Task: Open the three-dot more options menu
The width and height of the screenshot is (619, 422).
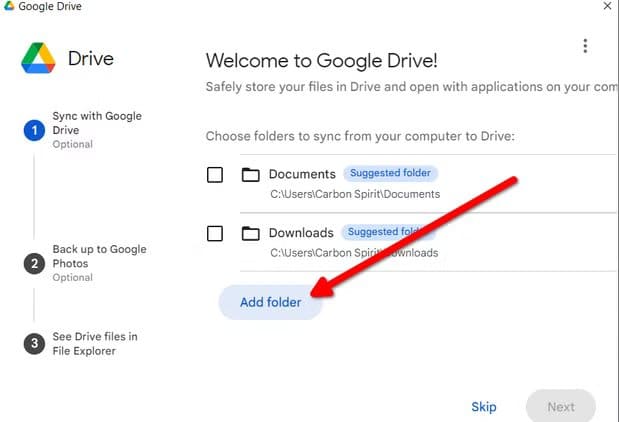Action: coord(585,46)
